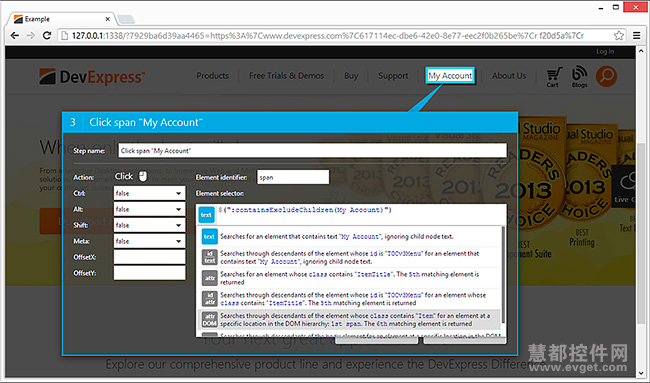The image size is (650, 383).
Task: Click the OffsetY input field
Action: tap(150, 273)
